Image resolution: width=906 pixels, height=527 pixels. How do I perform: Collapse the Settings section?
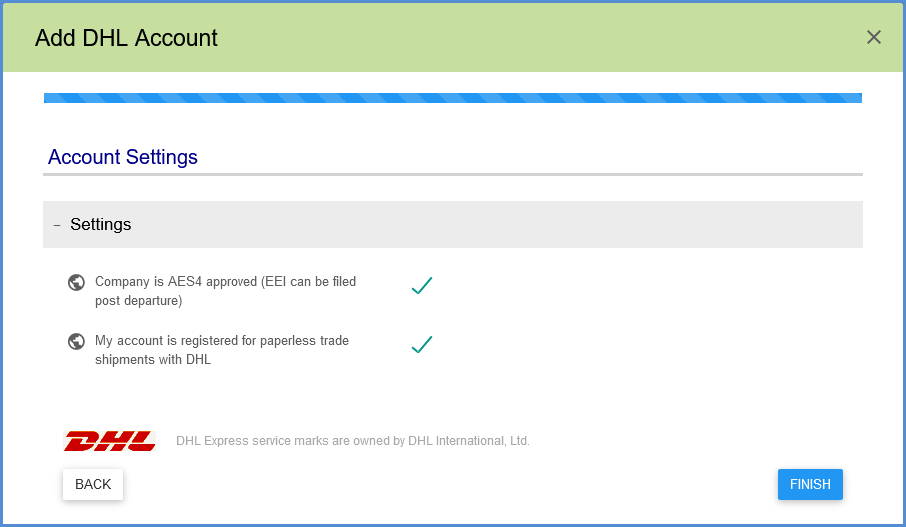(x=57, y=225)
